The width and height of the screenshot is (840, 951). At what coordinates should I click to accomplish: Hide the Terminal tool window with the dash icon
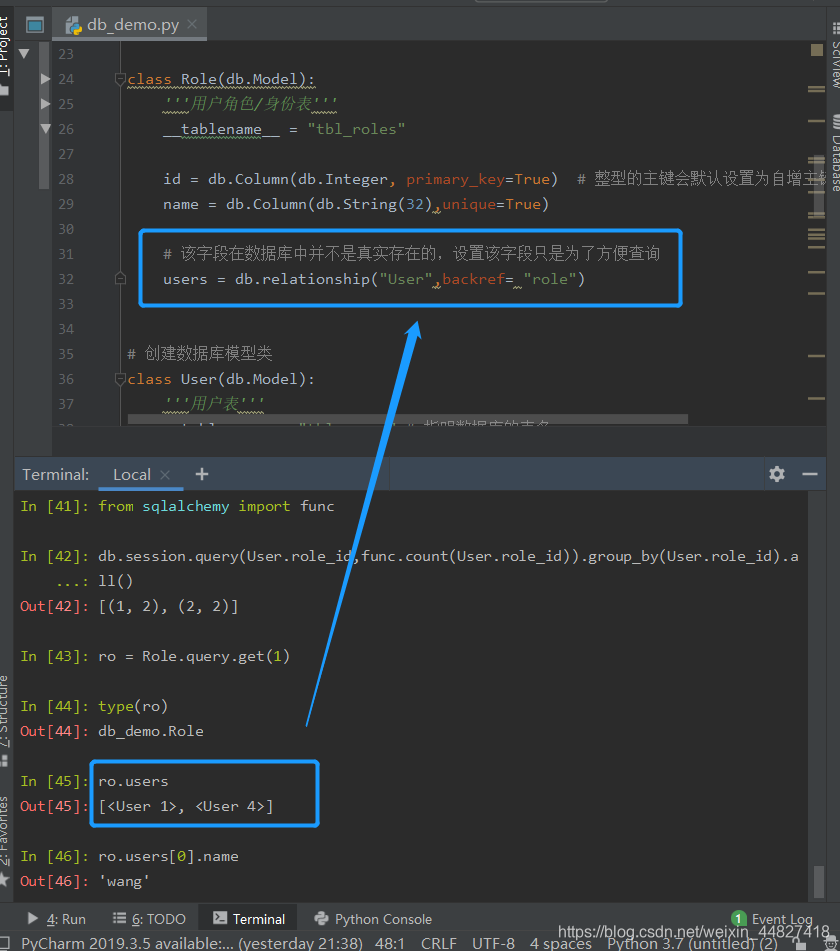(x=810, y=474)
